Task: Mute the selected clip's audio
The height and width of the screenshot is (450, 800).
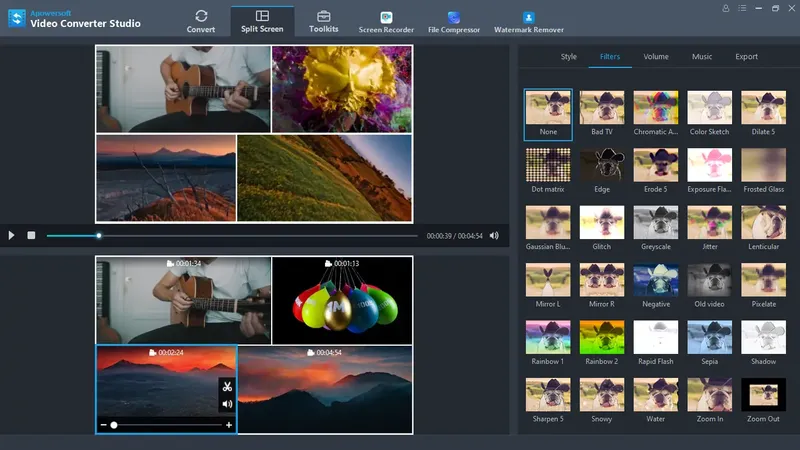Action: click(x=227, y=404)
